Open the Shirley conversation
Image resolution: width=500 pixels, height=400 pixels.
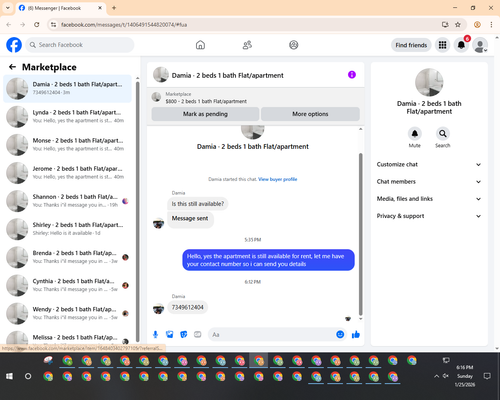67,229
